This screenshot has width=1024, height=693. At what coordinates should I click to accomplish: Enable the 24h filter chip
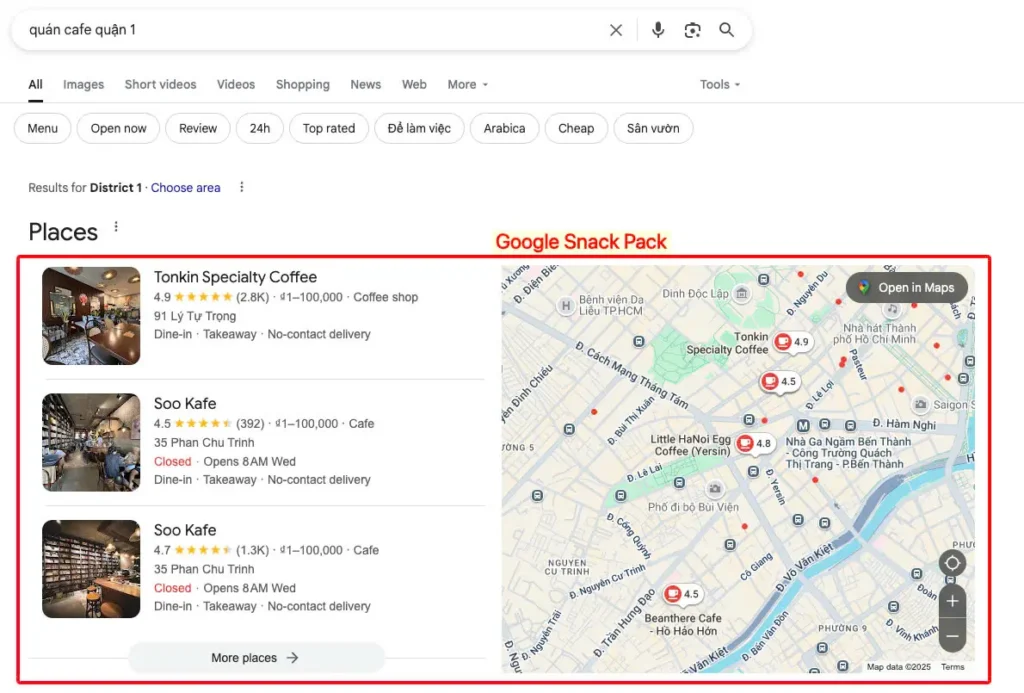(x=259, y=128)
